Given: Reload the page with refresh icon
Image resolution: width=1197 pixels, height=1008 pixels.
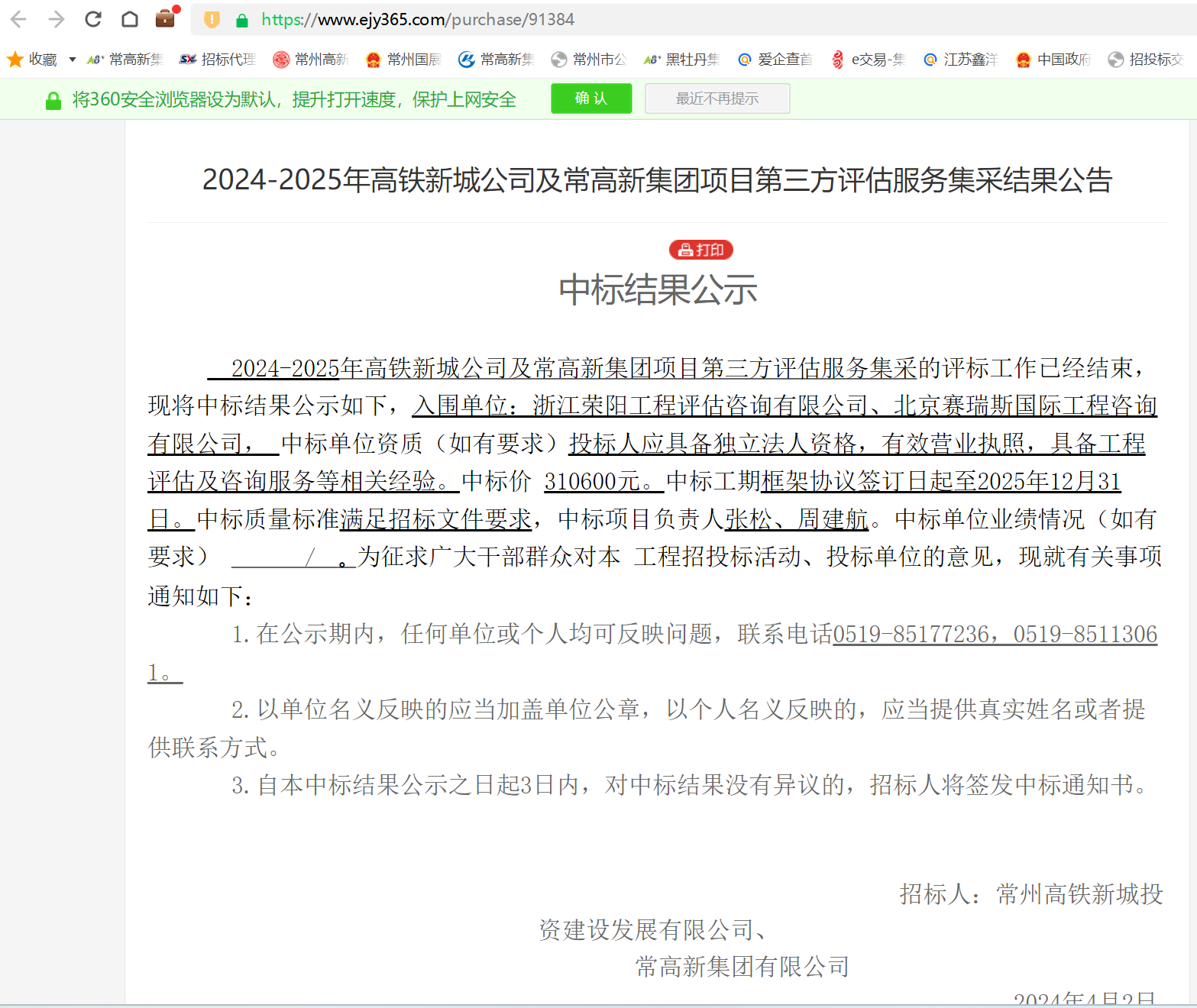Looking at the screenshot, I should click(93, 19).
